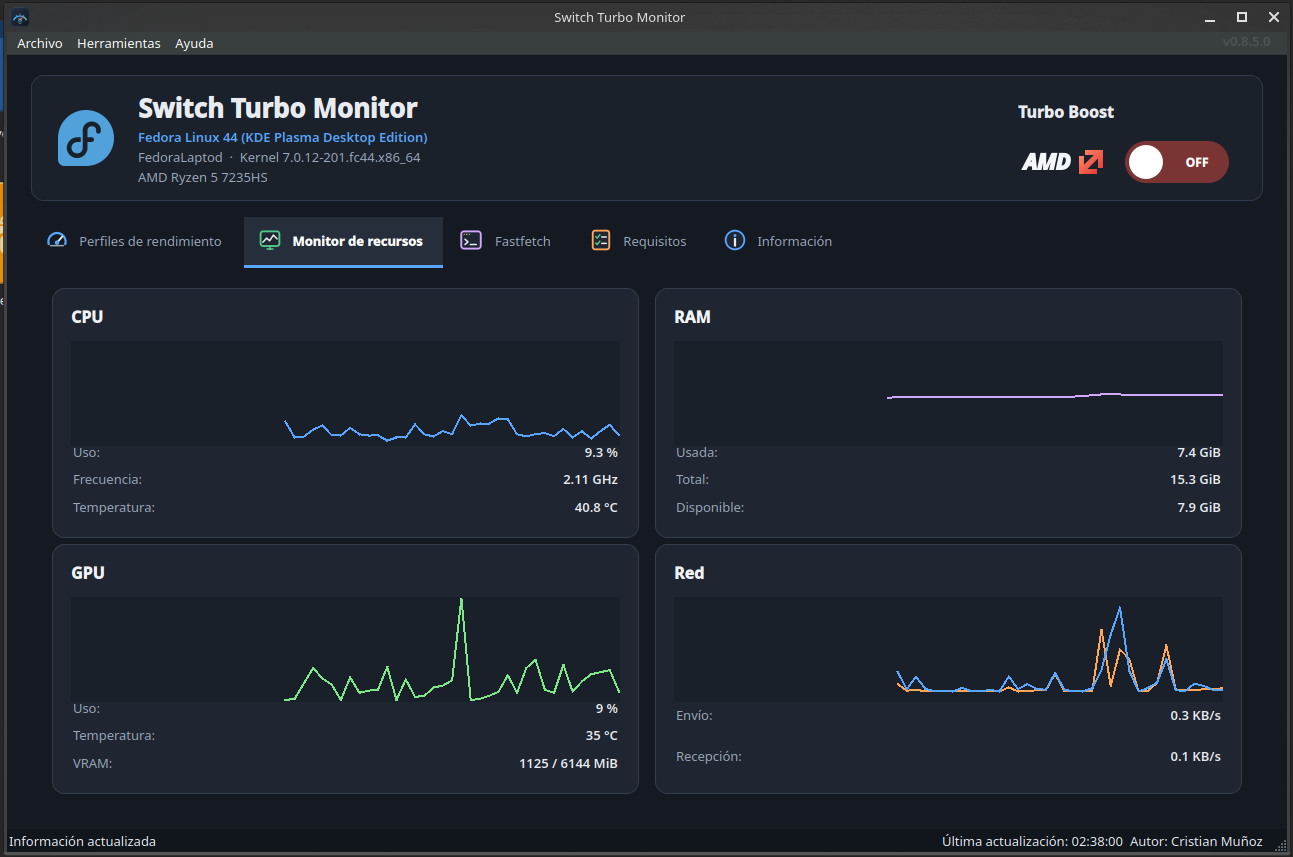The image size is (1293, 857).
Task: Open the Fastfetch tab
Action: (x=506, y=241)
